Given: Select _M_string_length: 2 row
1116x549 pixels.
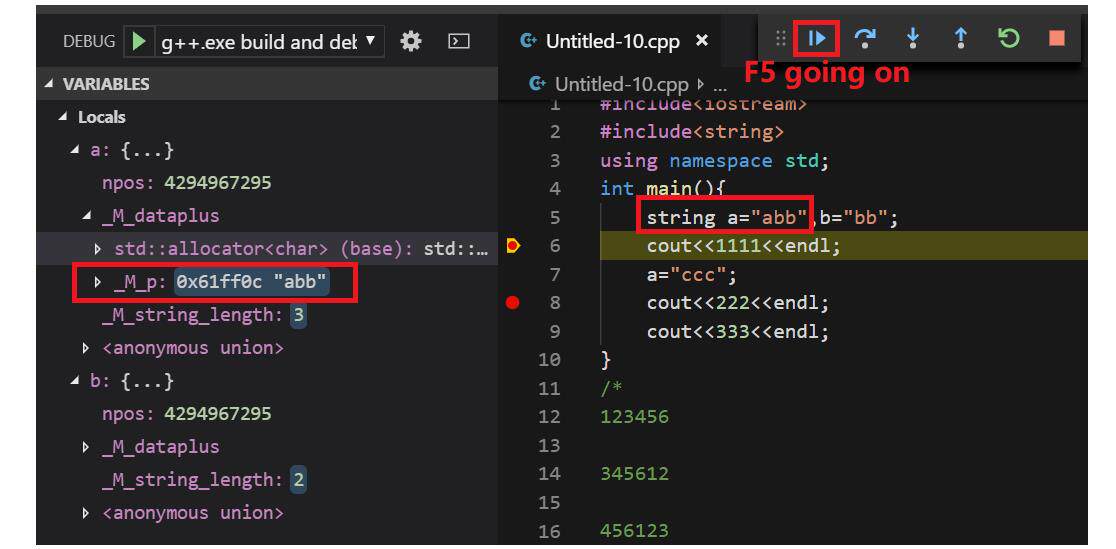Looking at the screenshot, I should tap(267, 480).
